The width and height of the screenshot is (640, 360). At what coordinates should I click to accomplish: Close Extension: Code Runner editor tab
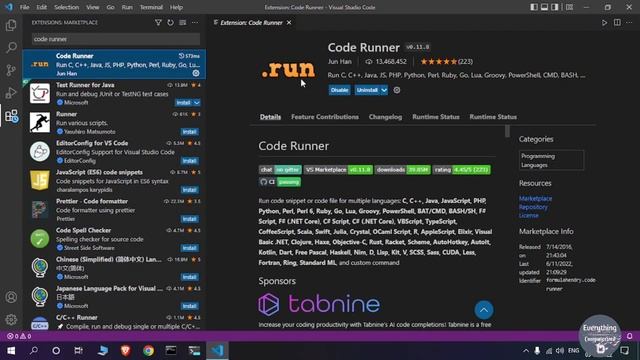click(x=289, y=23)
